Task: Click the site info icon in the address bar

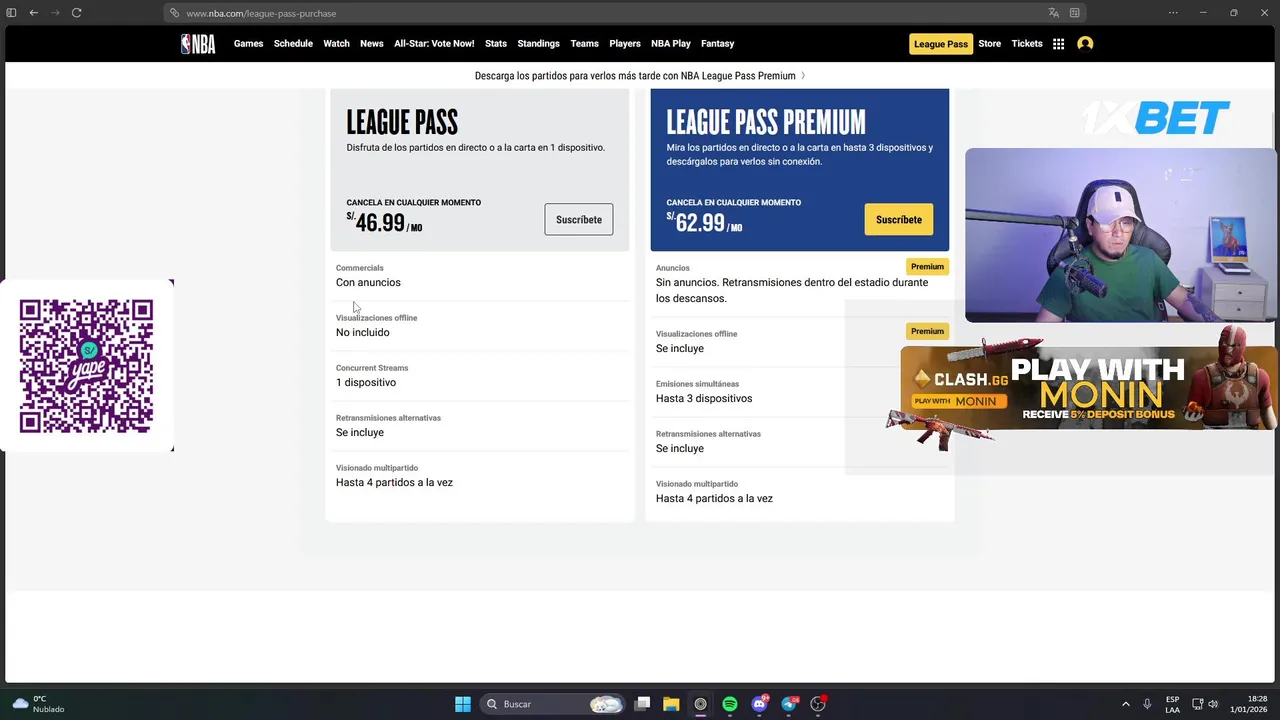Action: 175,13
